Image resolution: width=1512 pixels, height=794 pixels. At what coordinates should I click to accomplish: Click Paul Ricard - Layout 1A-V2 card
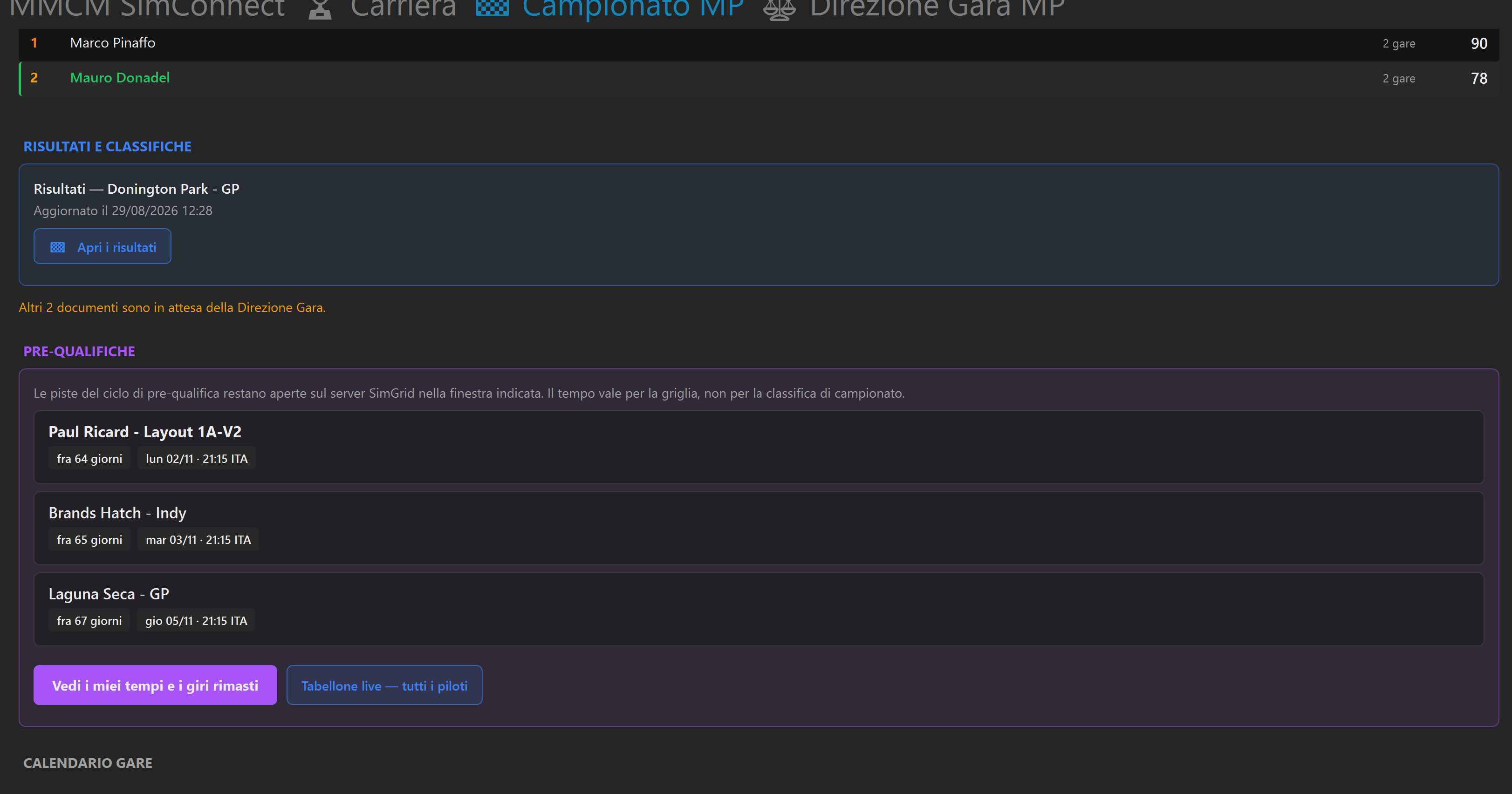(759, 447)
